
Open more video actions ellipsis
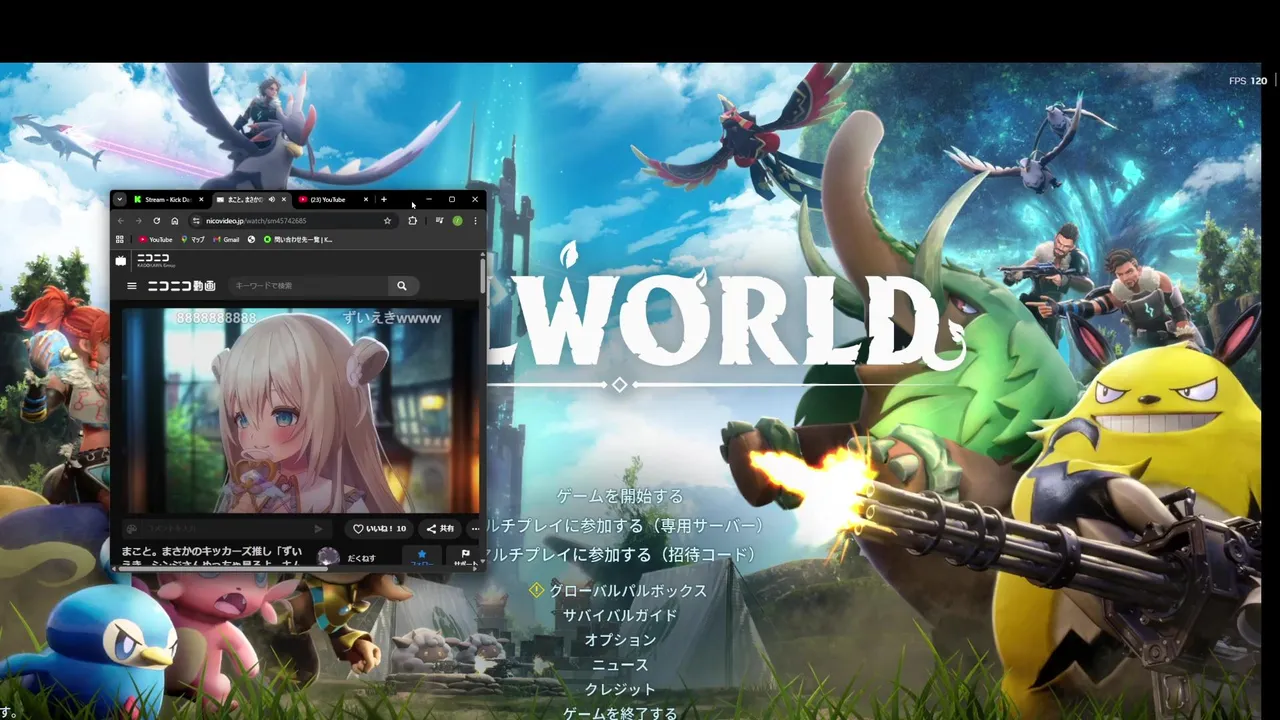pos(475,529)
